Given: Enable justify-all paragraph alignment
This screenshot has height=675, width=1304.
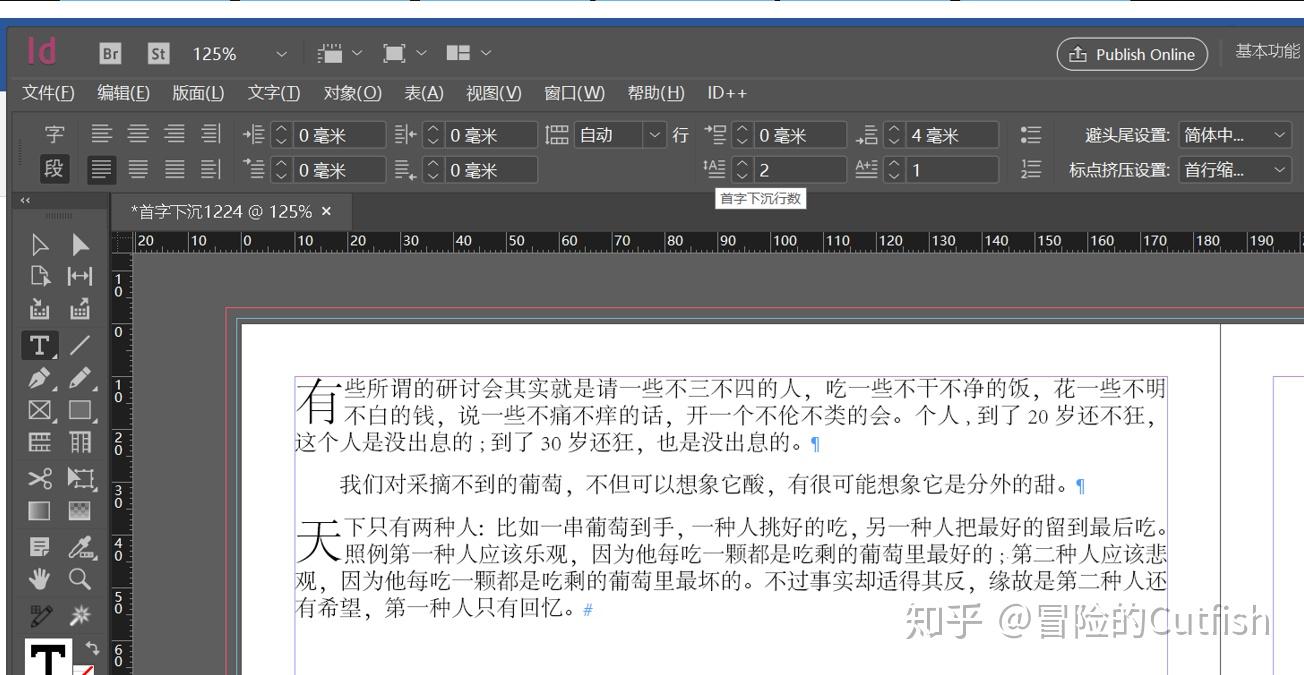Looking at the screenshot, I should pos(211,169).
